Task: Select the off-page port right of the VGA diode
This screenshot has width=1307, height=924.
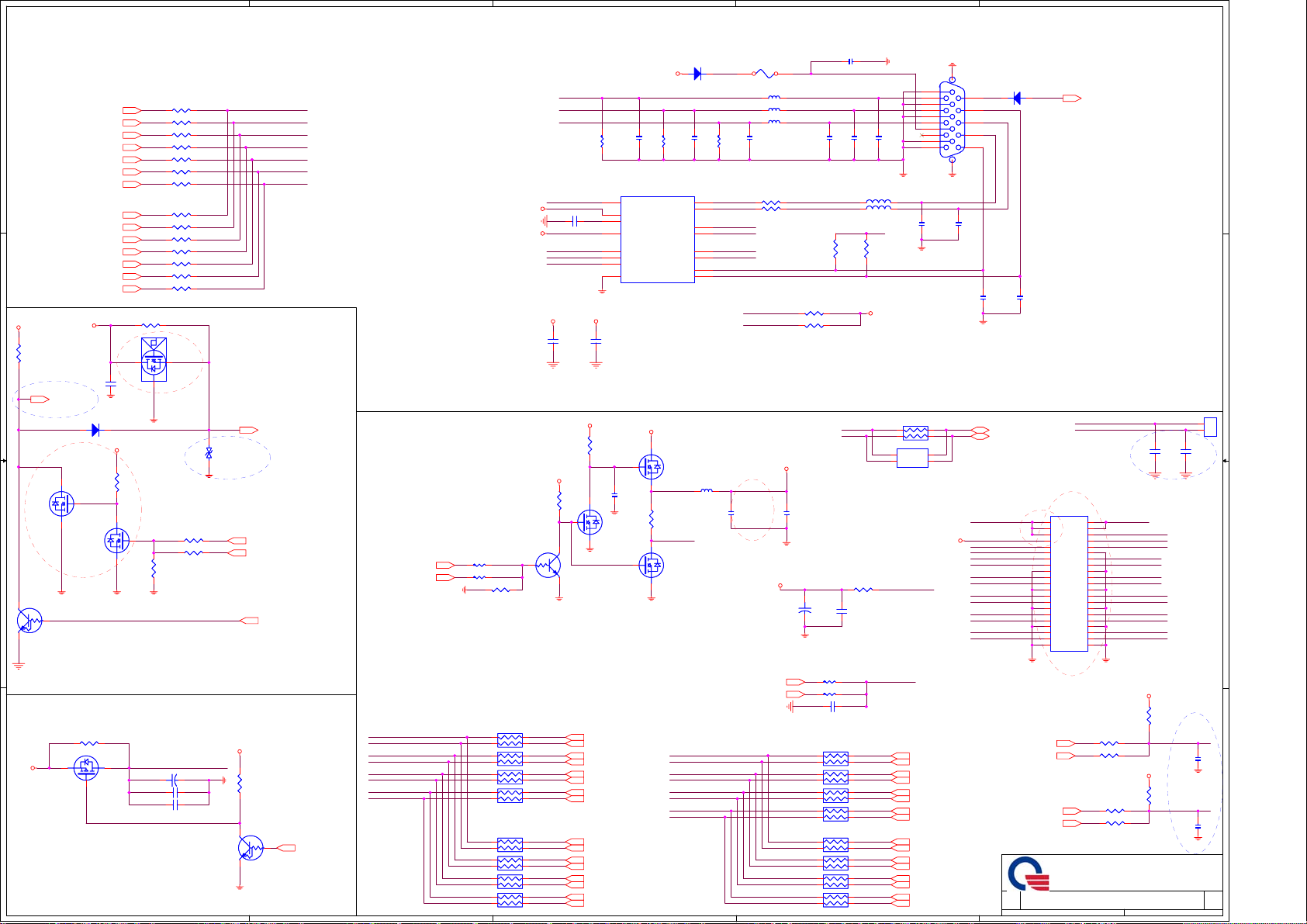Action: [x=1072, y=99]
